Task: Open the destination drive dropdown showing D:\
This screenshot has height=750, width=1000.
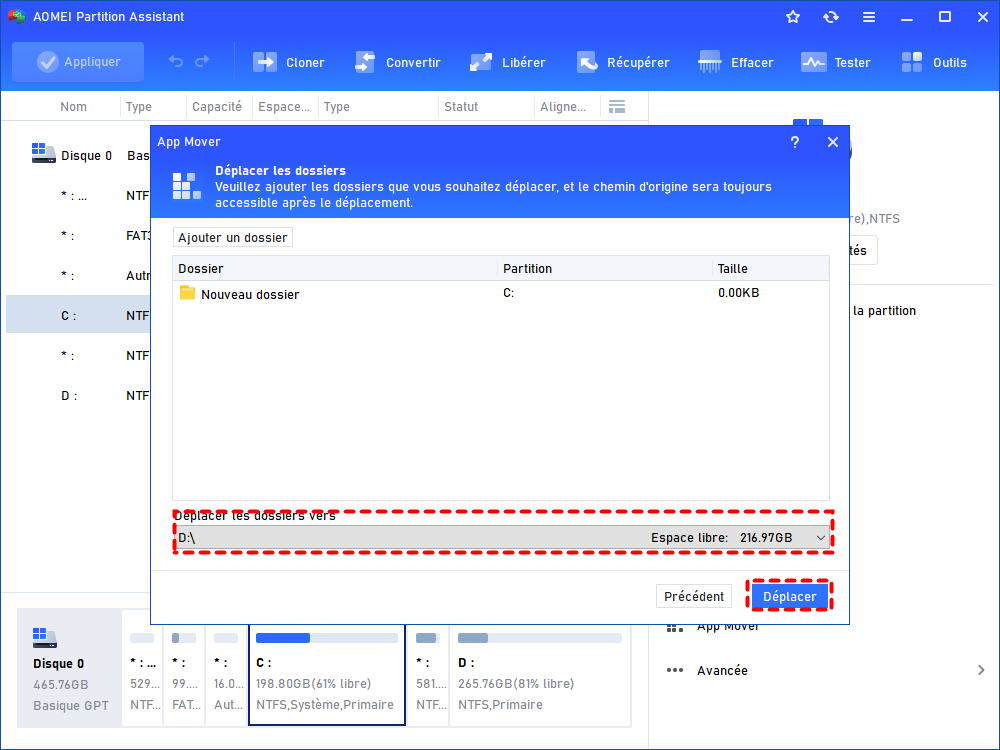Action: (x=820, y=537)
